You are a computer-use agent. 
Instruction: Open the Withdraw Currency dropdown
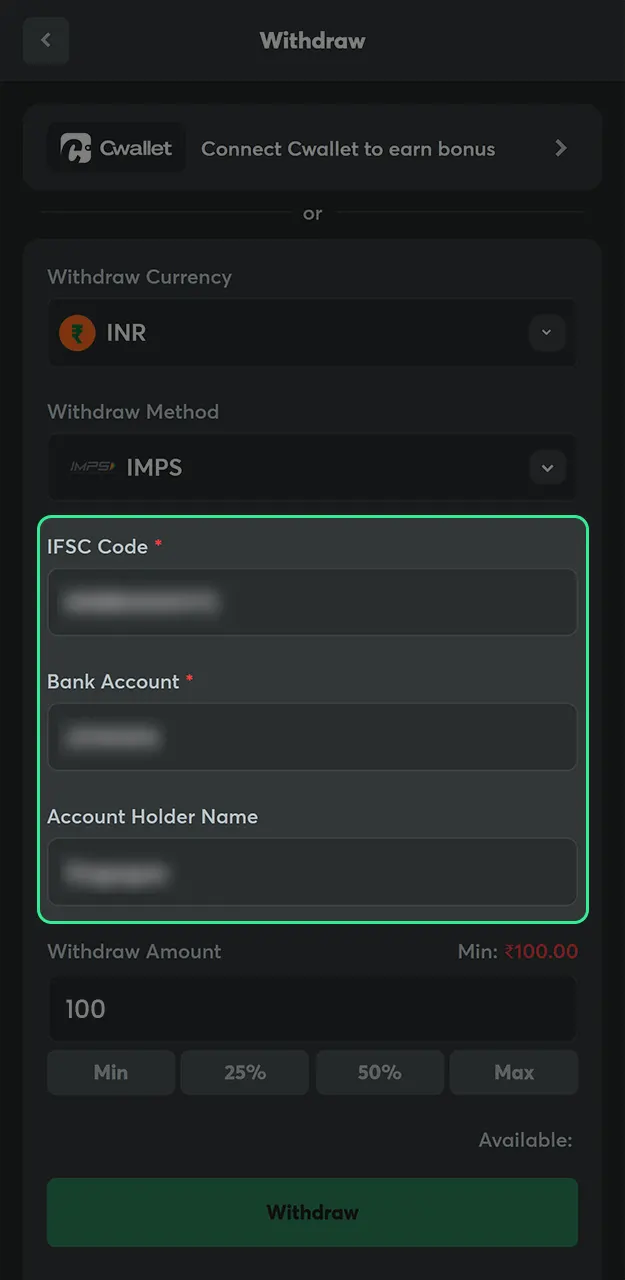click(312, 333)
